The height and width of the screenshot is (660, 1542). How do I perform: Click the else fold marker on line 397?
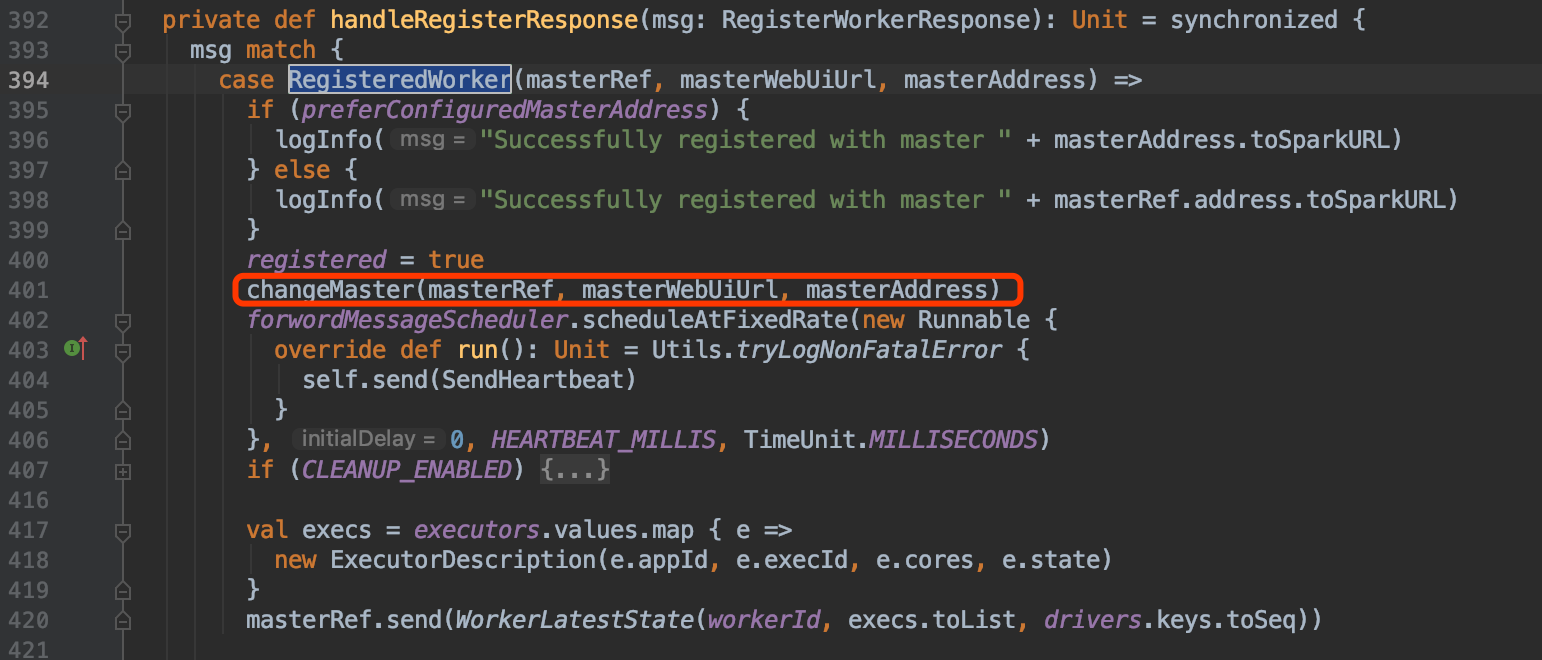coord(123,171)
